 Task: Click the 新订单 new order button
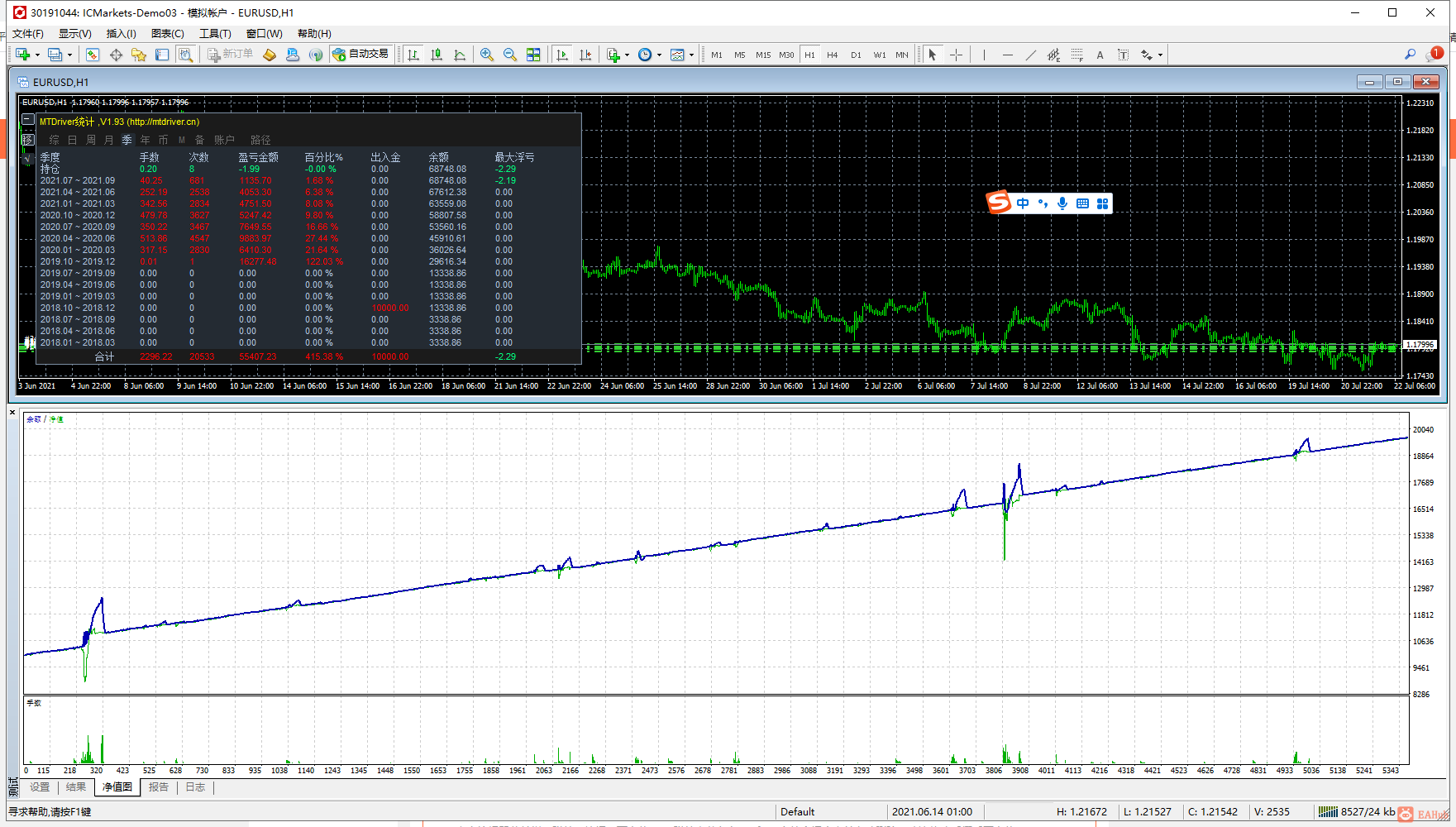tap(230, 55)
